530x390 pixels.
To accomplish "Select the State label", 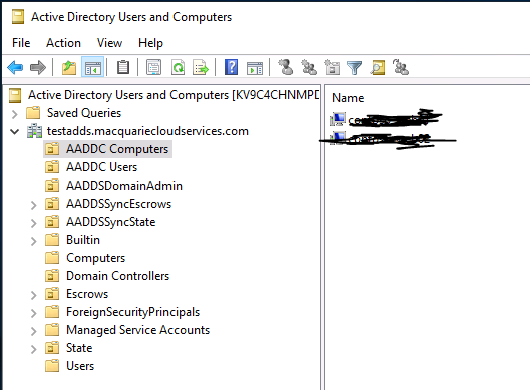I will click(79, 348).
